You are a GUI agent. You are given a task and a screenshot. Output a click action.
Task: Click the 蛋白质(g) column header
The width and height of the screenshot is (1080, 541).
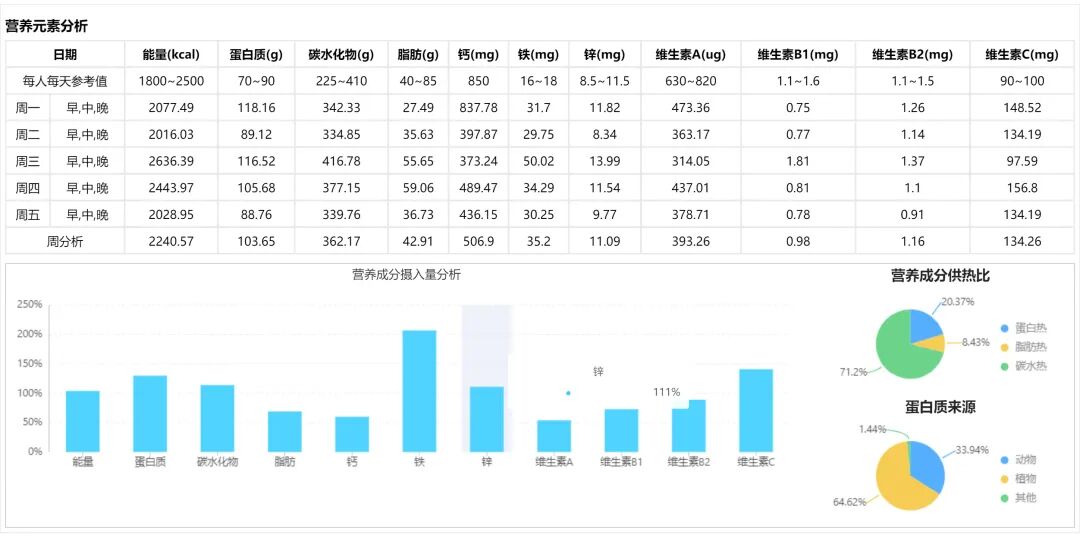tap(256, 54)
